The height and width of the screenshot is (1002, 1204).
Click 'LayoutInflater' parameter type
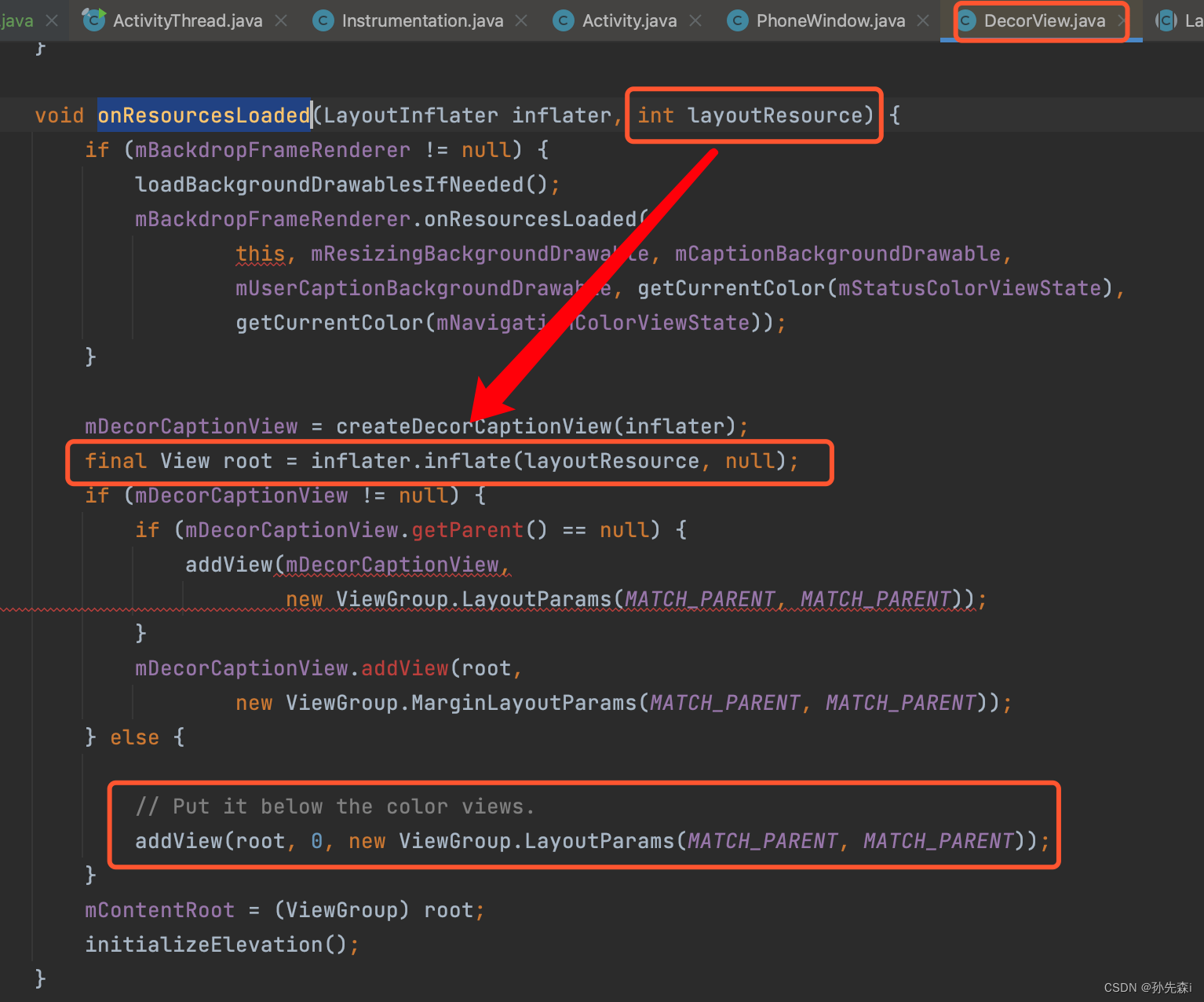pos(410,115)
